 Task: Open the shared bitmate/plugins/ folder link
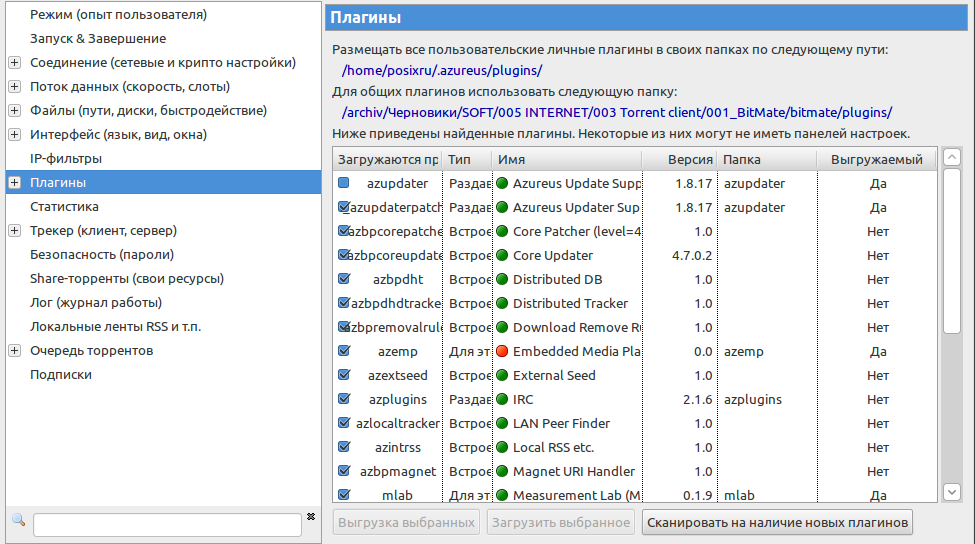(x=617, y=113)
